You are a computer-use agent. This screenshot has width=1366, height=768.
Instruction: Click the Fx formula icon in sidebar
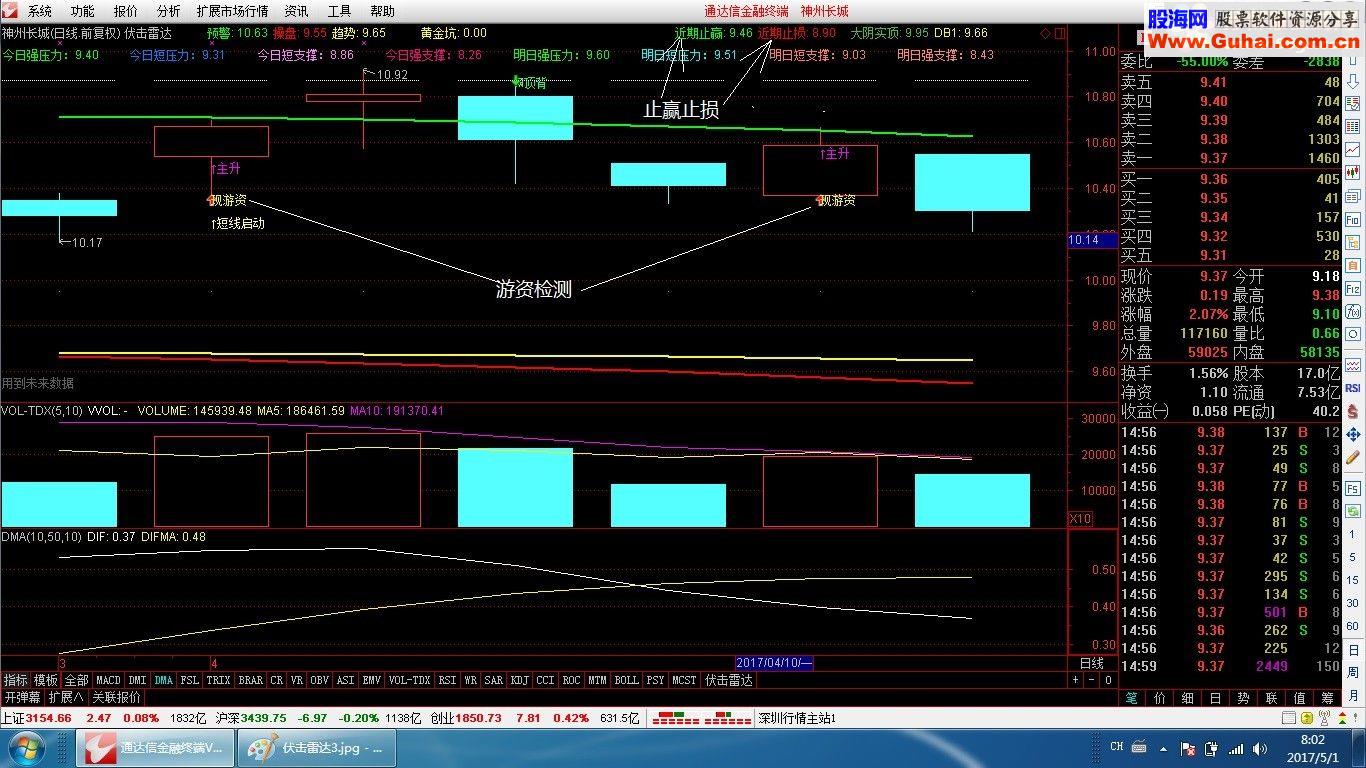[1353, 311]
